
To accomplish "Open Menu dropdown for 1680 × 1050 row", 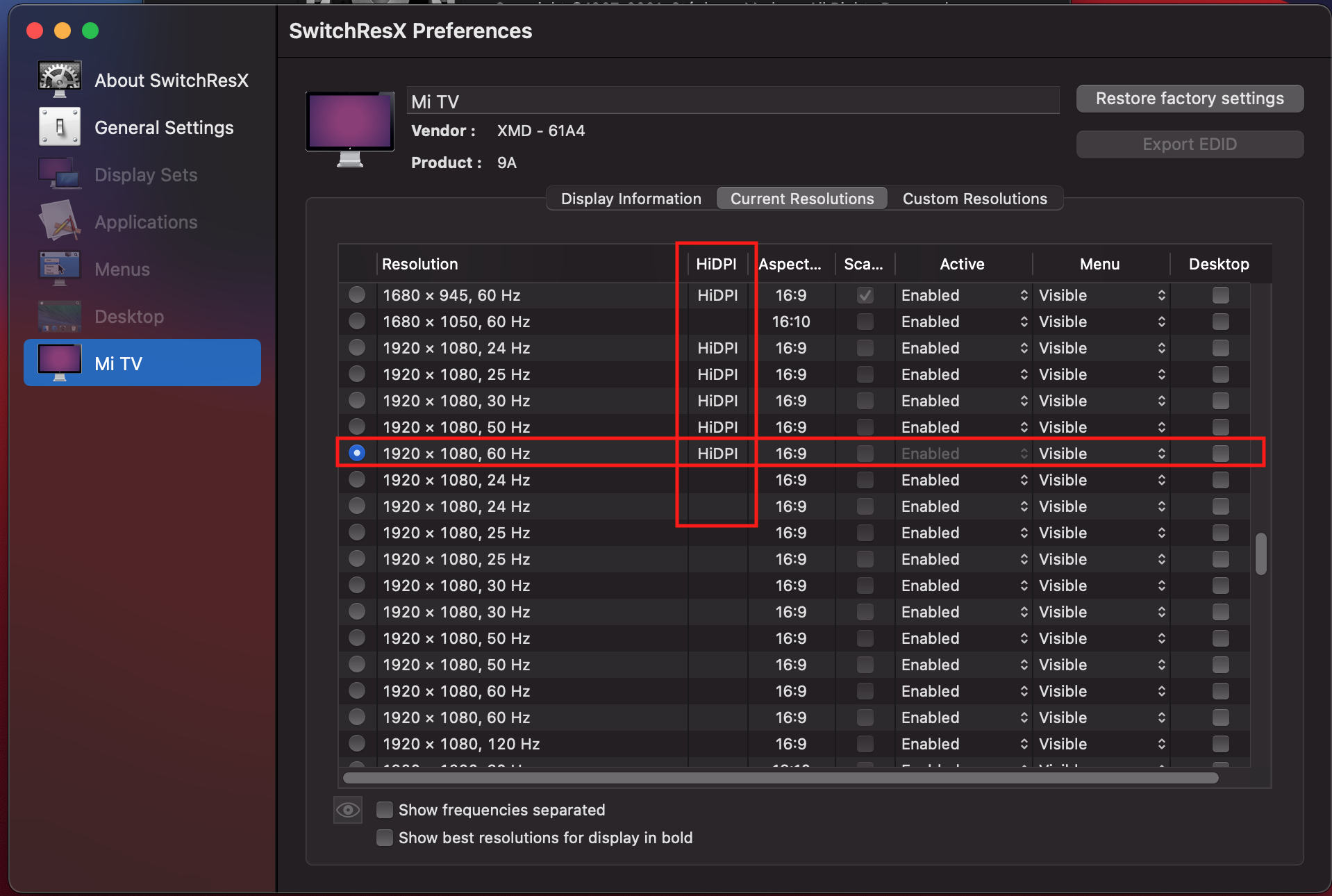I will pyautogui.click(x=1101, y=322).
